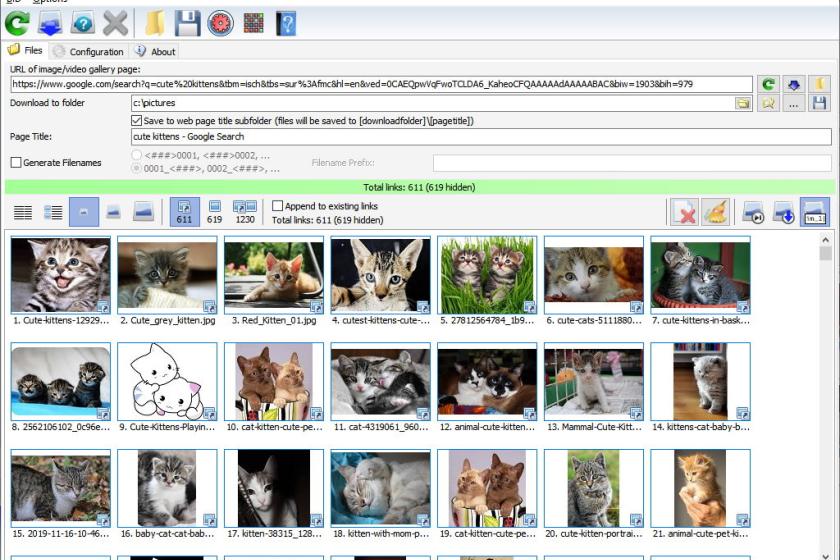The image size is (840, 560).
Task: Click the 20. cute-kitten-portrai filename label
Action: coord(594,534)
